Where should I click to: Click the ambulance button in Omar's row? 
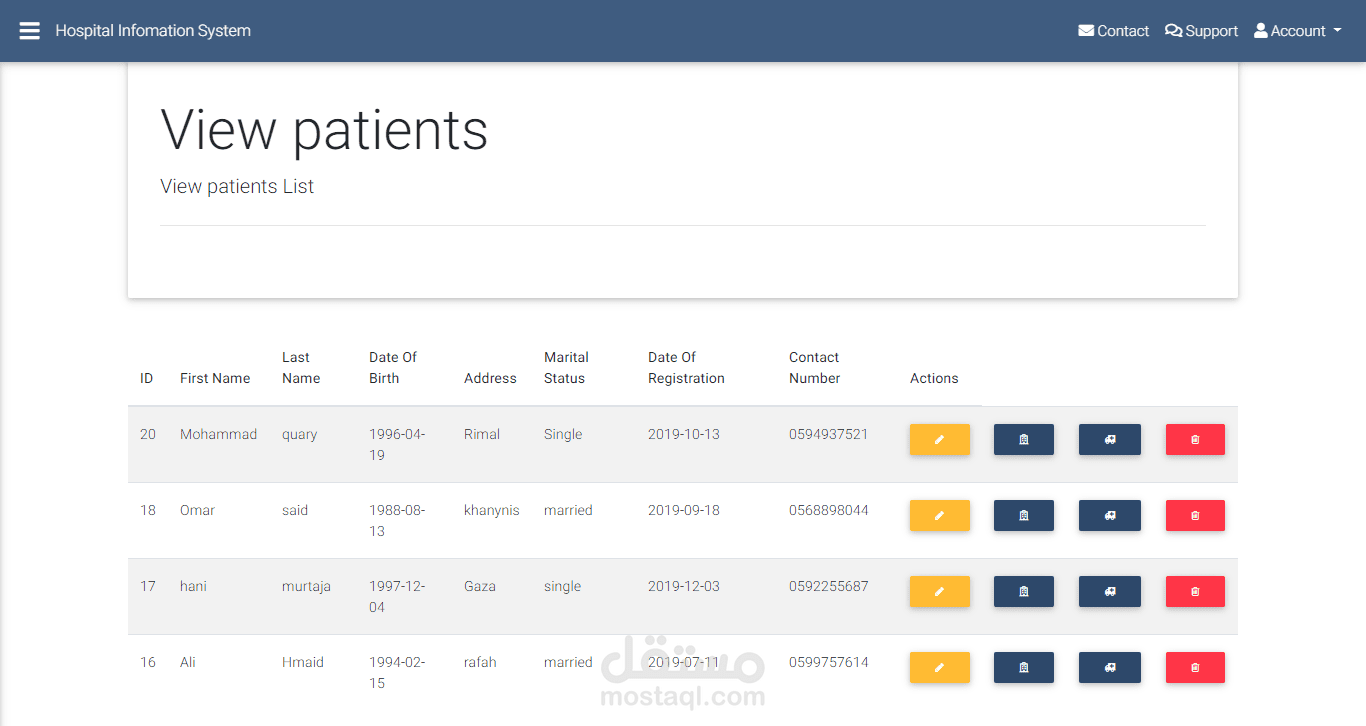[1109, 516]
